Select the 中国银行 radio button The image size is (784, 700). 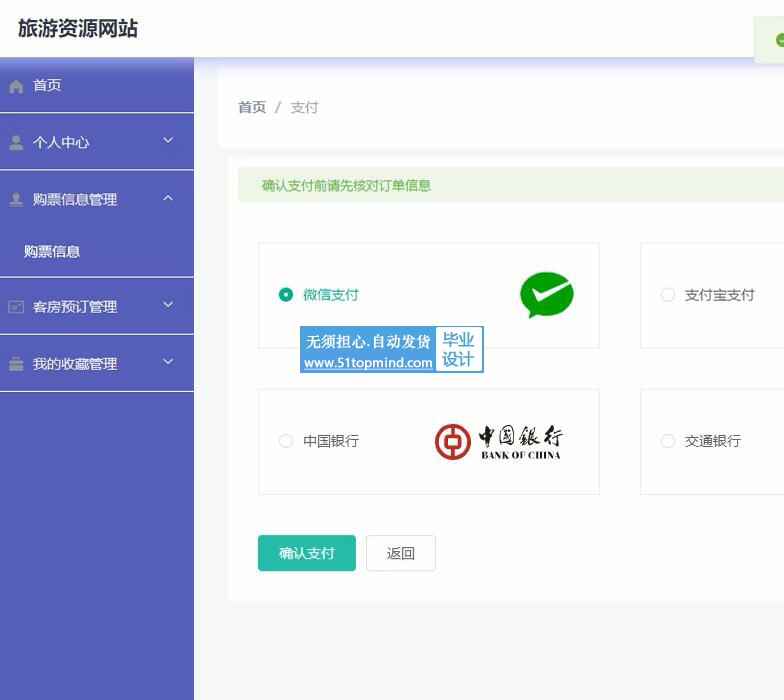click(x=286, y=441)
